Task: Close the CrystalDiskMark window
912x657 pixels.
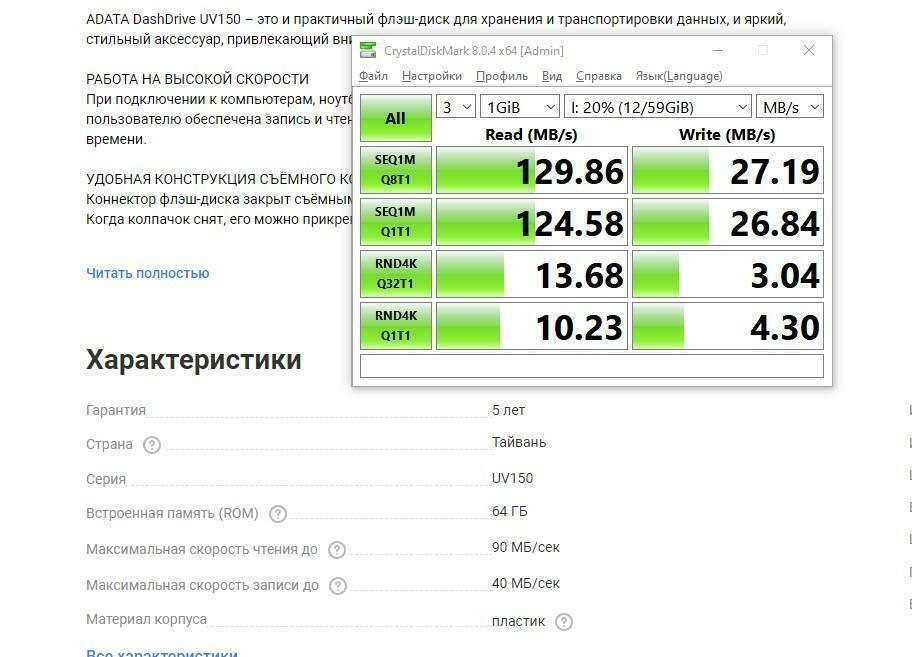Action: (x=808, y=51)
